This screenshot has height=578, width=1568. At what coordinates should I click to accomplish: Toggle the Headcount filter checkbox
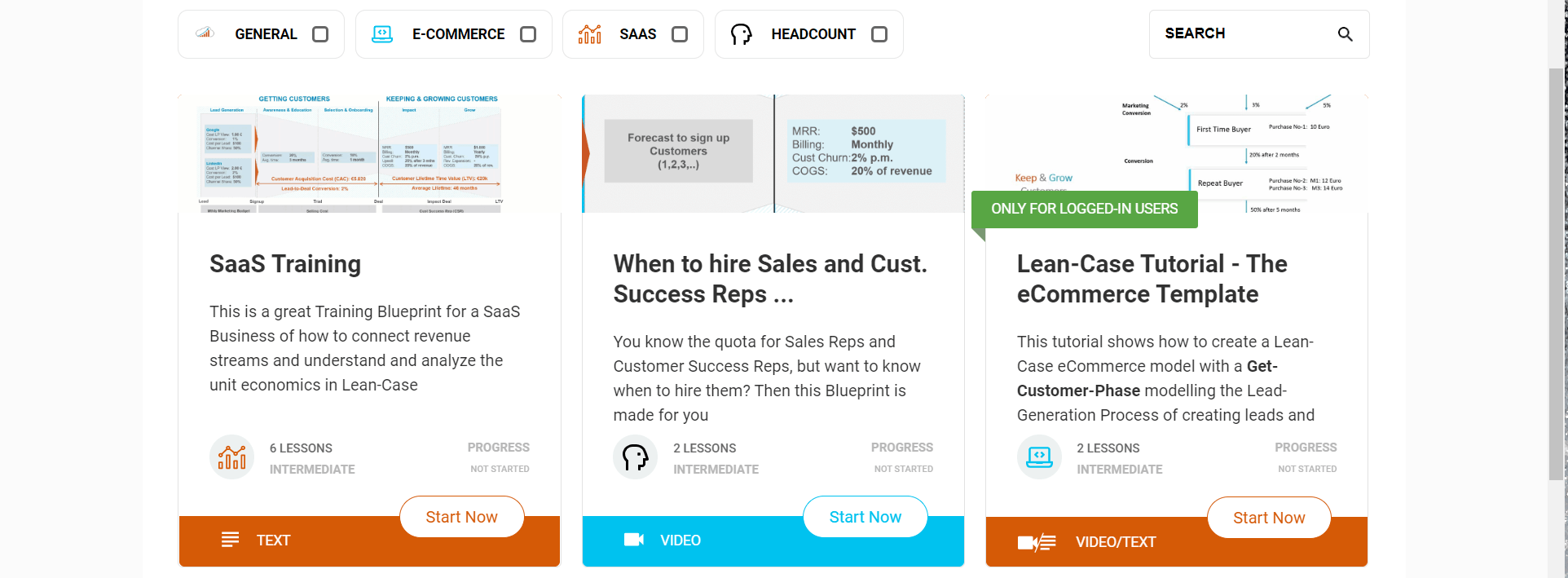(879, 34)
